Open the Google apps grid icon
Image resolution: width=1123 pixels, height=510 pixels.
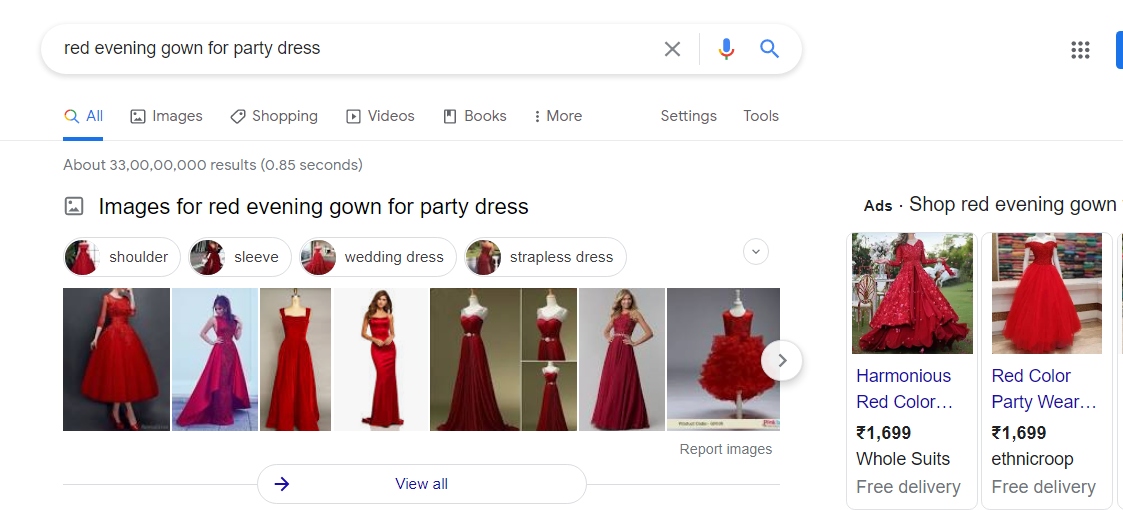1080,50
